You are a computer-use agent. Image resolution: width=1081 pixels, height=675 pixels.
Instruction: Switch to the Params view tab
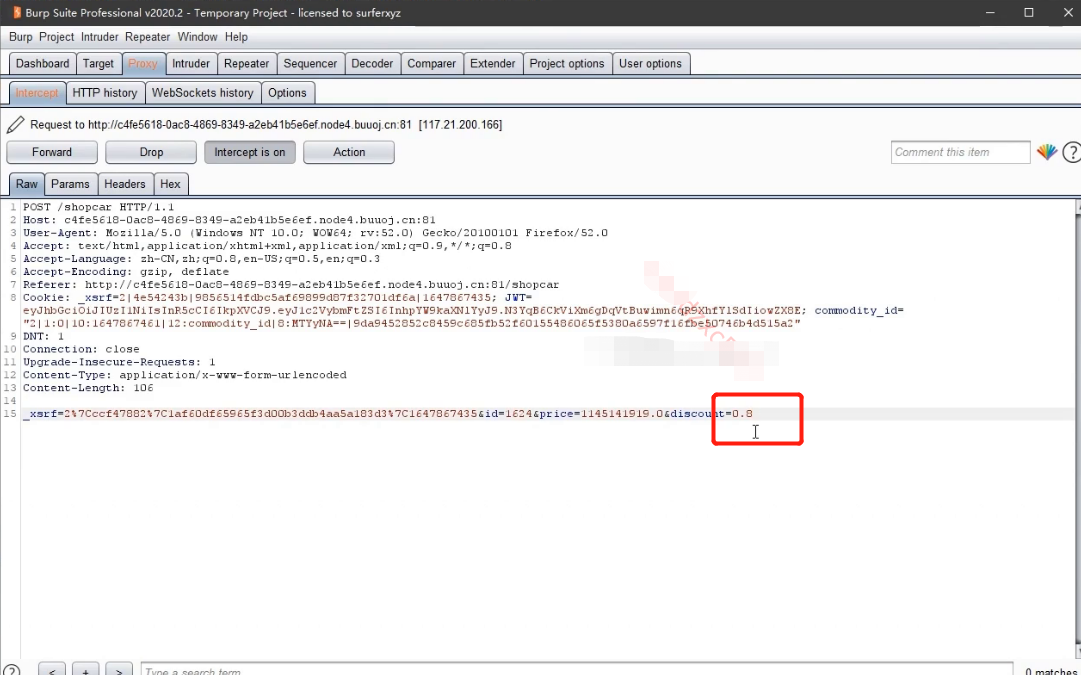[x=70, y=184]
